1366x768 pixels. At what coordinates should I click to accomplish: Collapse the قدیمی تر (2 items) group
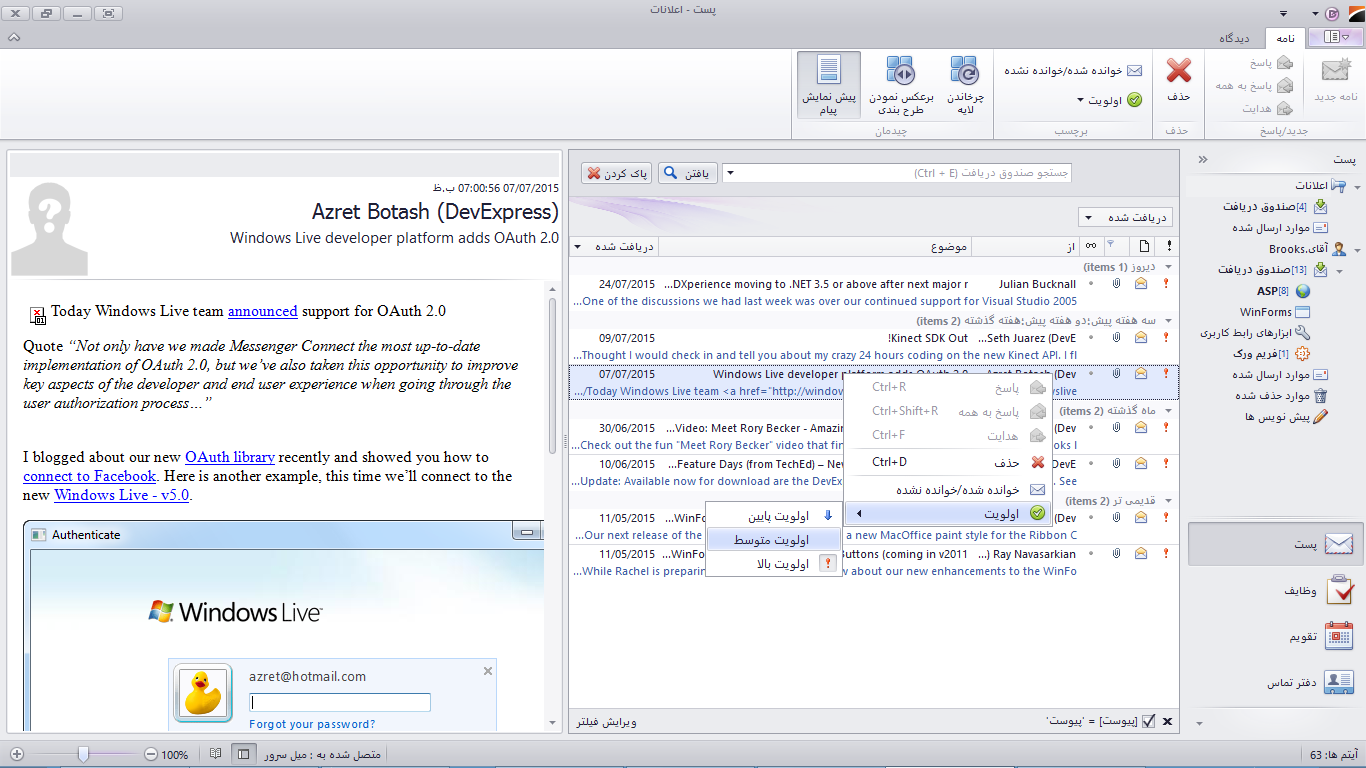(x=1169, y=501)
